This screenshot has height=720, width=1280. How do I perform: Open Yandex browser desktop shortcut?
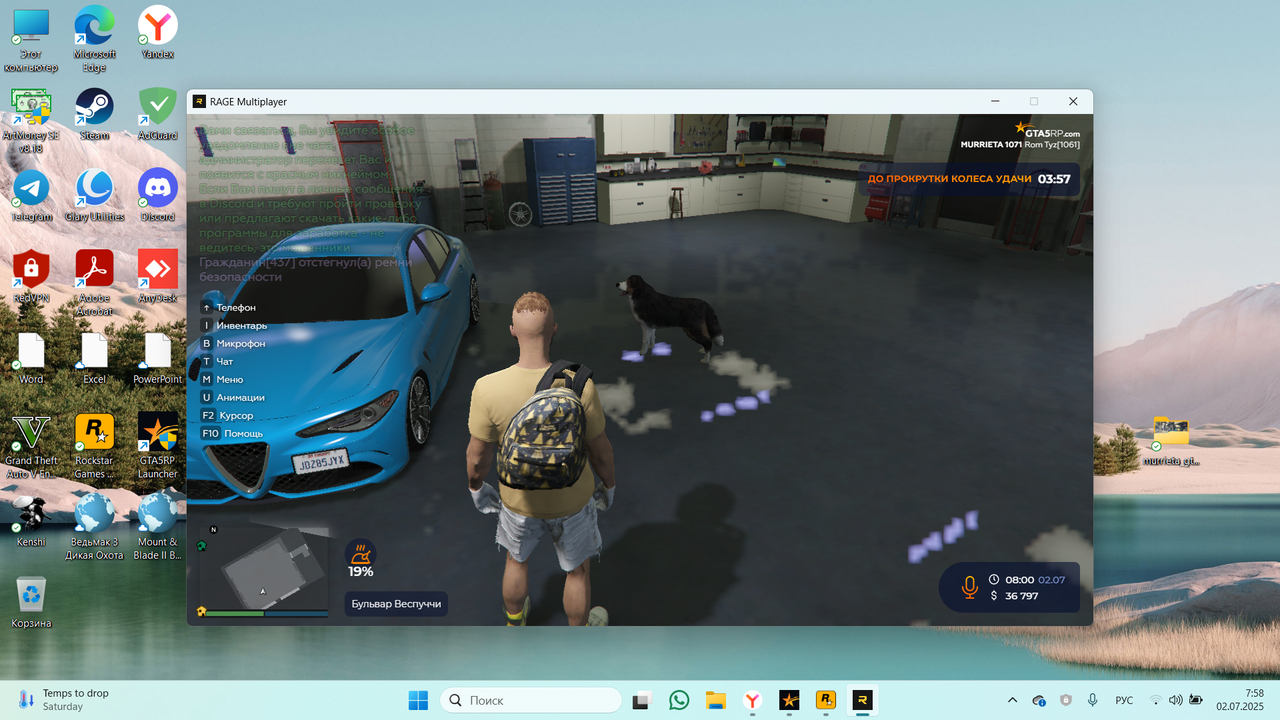157,32
